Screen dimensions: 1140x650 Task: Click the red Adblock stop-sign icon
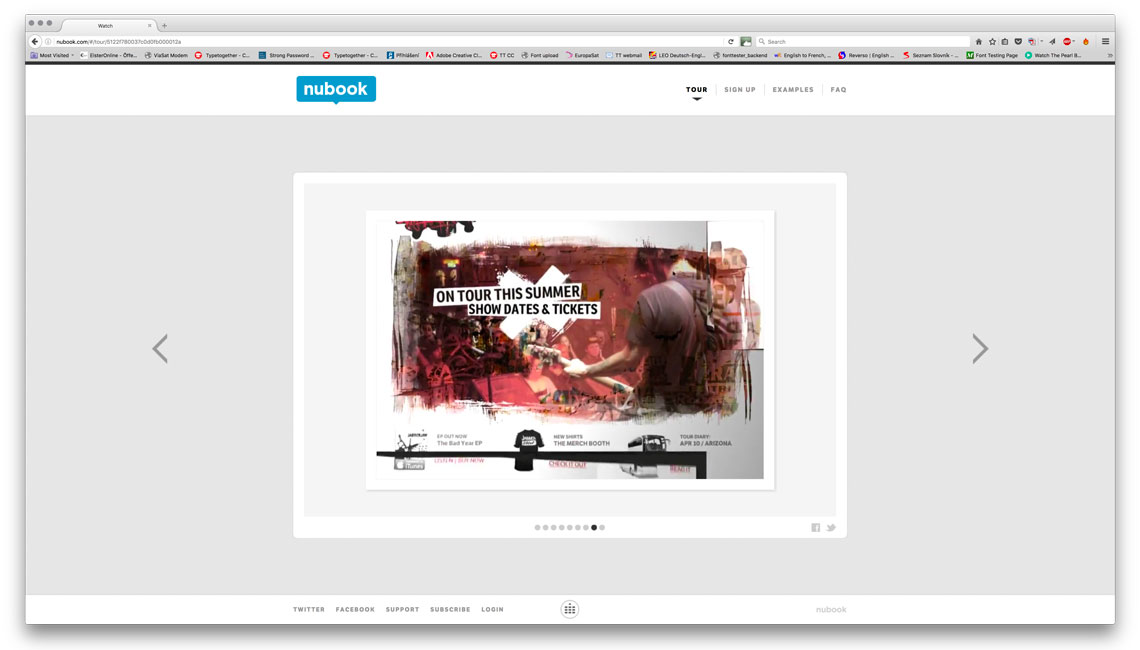[x=1067, y=41]
